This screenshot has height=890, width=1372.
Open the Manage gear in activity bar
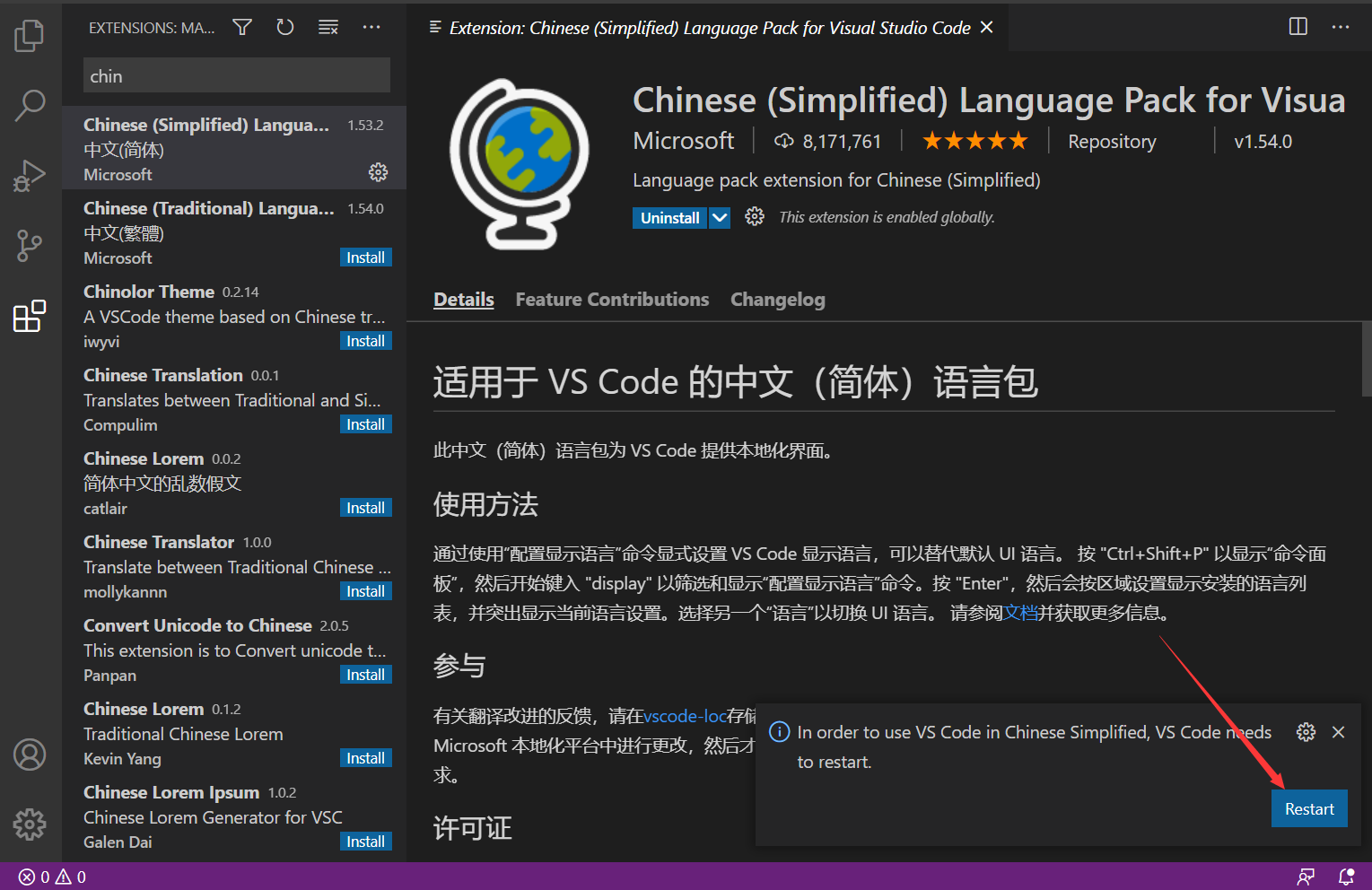pyautogui.click(x=30, y=824)
